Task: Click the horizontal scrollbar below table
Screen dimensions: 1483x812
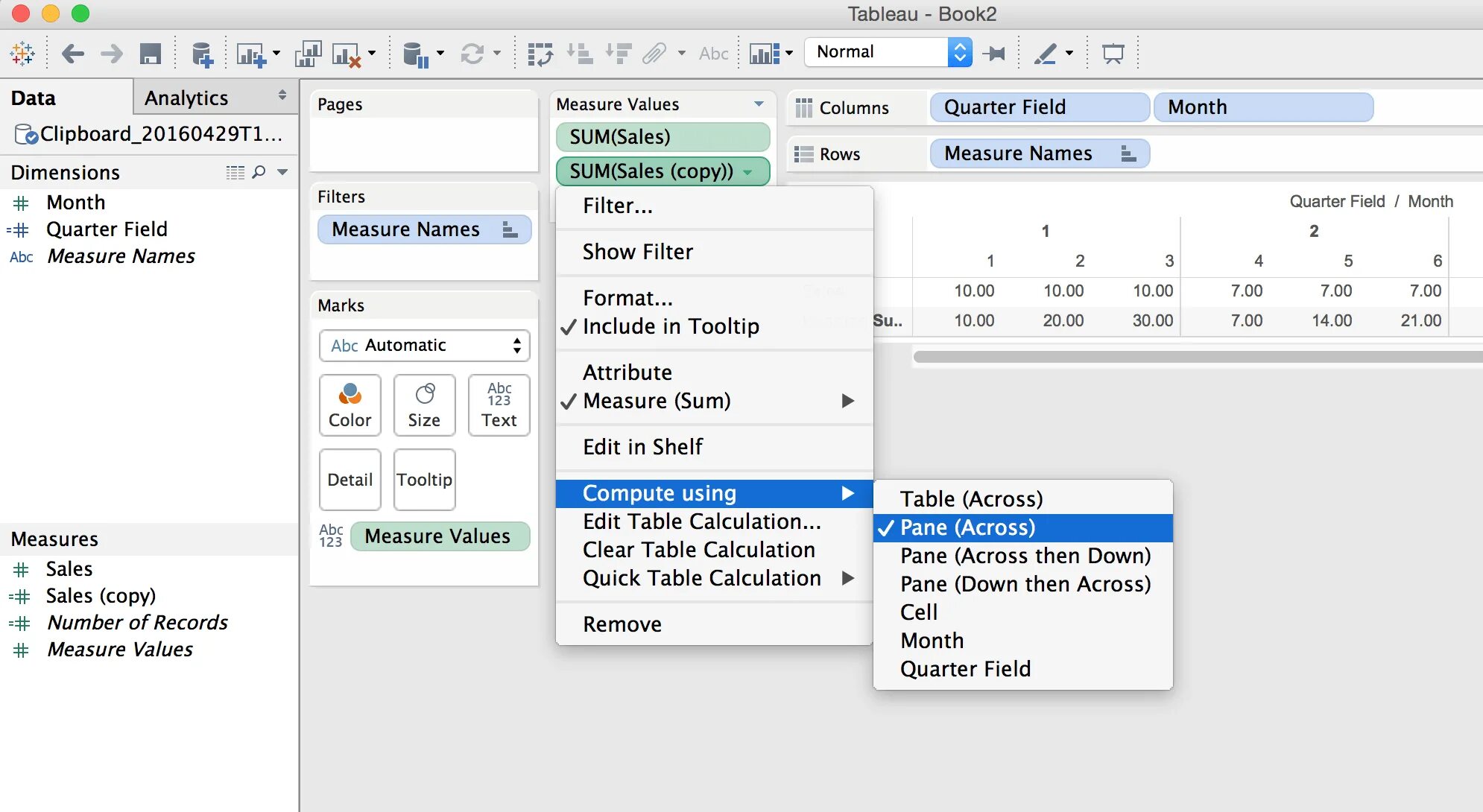Action: 1192,357
